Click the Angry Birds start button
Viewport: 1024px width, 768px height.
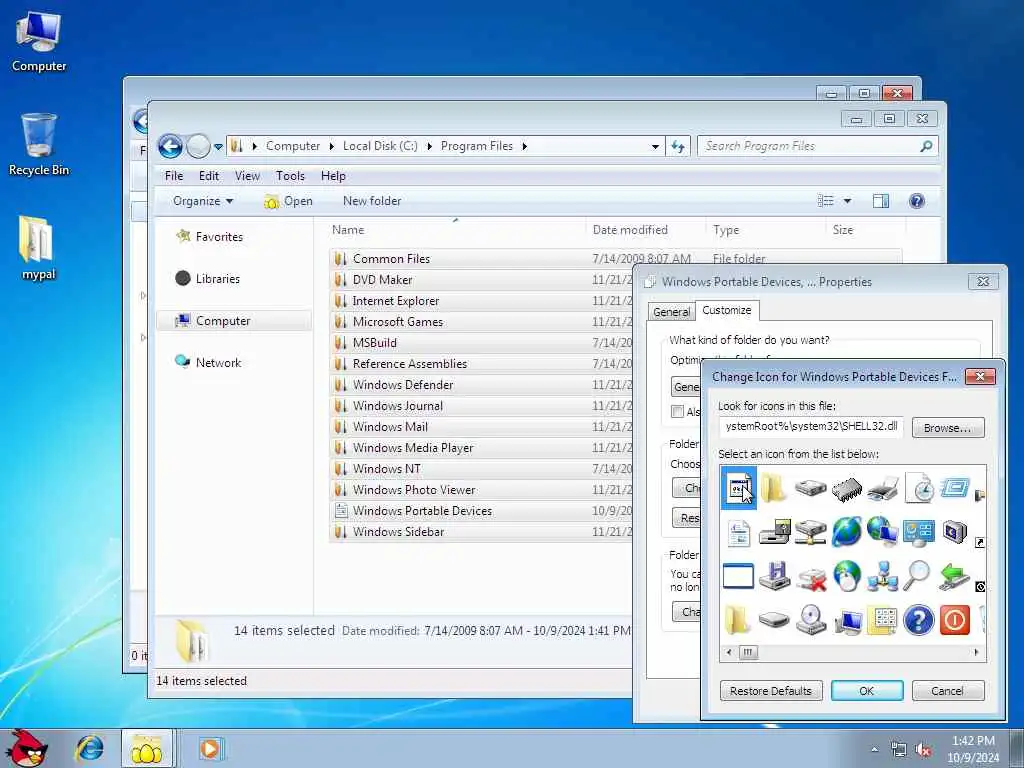(x=25, y=748)
